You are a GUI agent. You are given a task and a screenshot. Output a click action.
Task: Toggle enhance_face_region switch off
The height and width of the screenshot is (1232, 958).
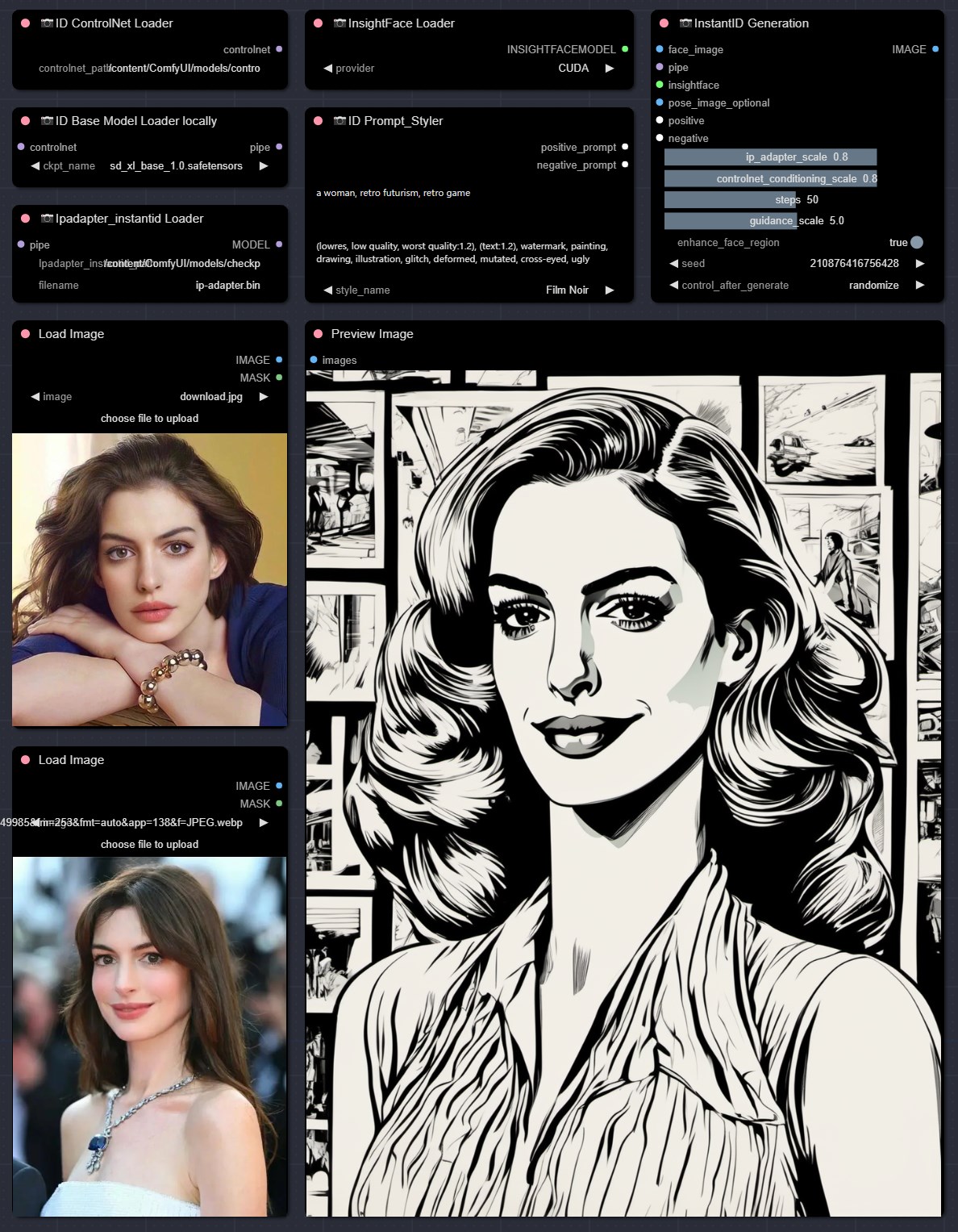[x=916, y=242]
